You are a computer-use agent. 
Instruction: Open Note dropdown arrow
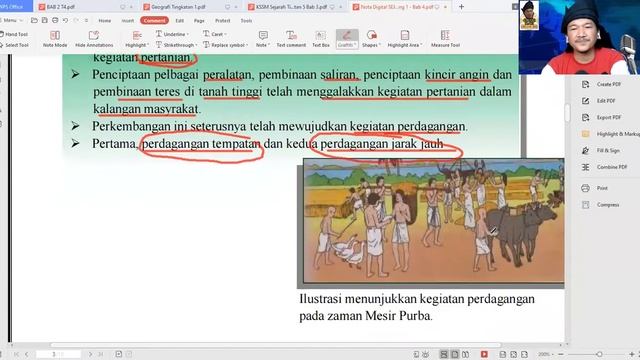click(269, 45)
